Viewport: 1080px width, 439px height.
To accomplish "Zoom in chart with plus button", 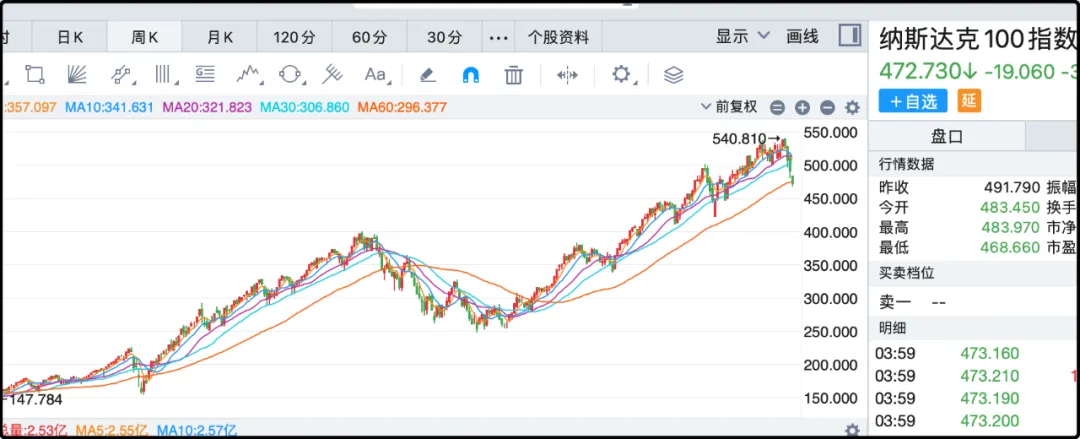I will click(802, 108).
